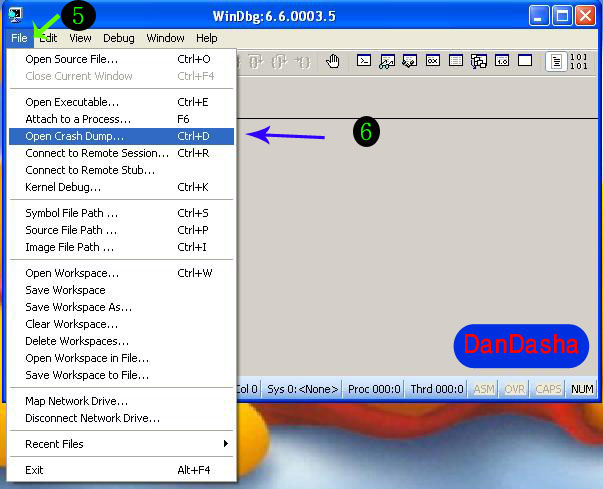Choose Open Workspace in File
This screenshot has height=489, width=603.
121,358
